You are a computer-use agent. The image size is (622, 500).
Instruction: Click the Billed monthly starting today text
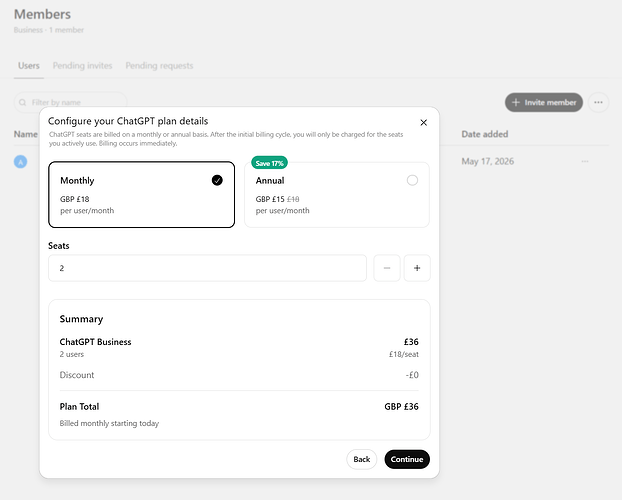click(109, 423)
